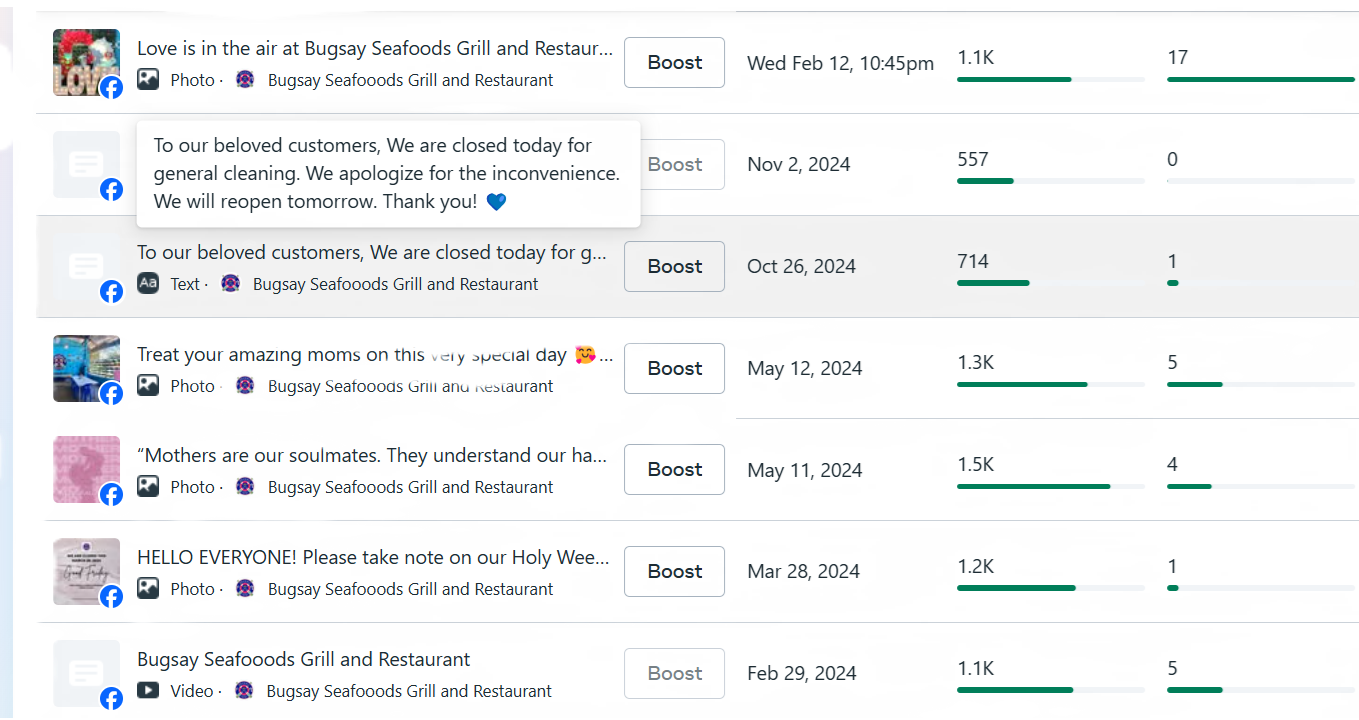Click video type icon on Feb 29 post
The width and height of the screenshot is (1359, 720).
[x=148, y=691]
